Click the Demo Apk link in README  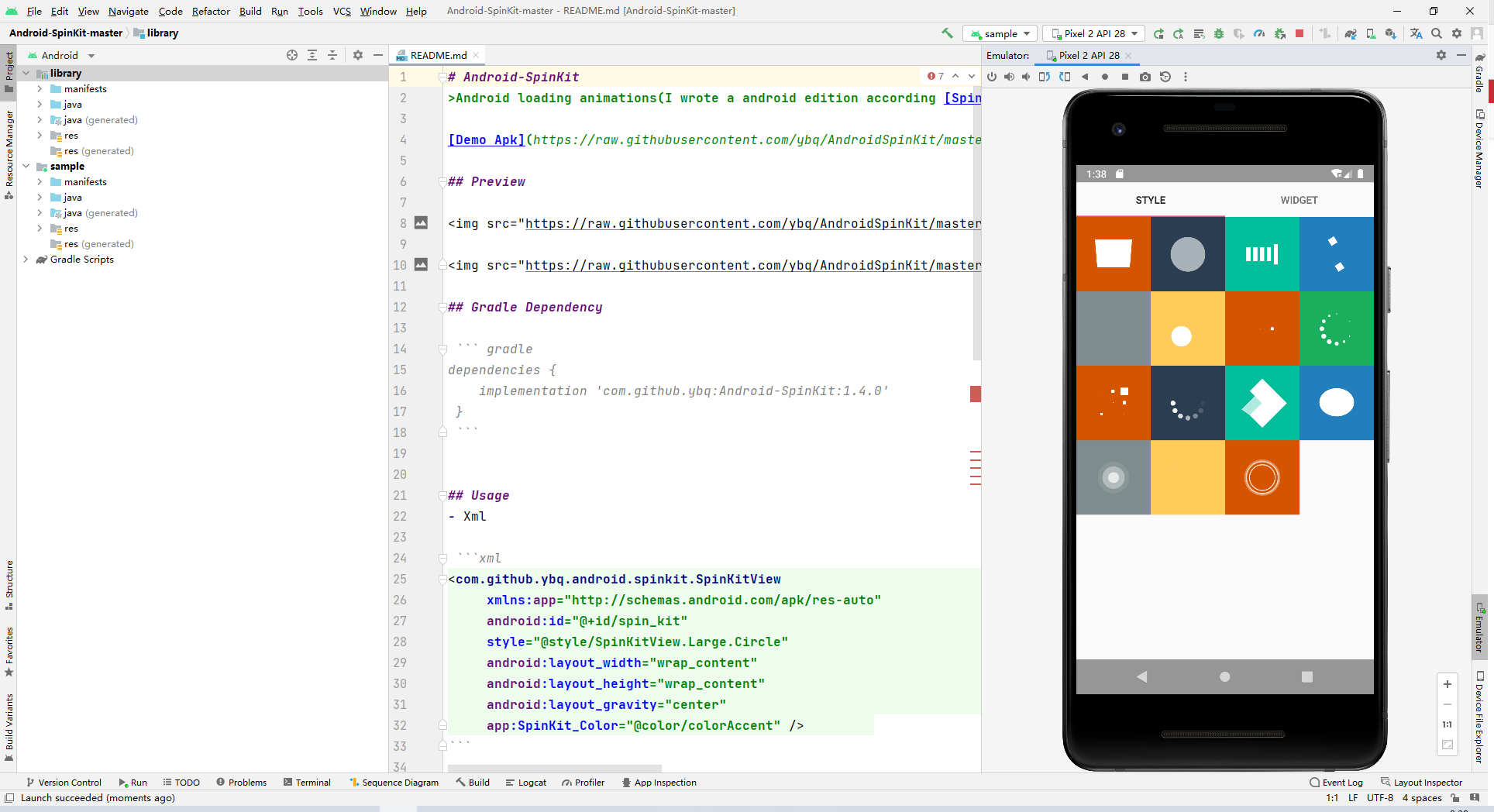tap(486, 140)
